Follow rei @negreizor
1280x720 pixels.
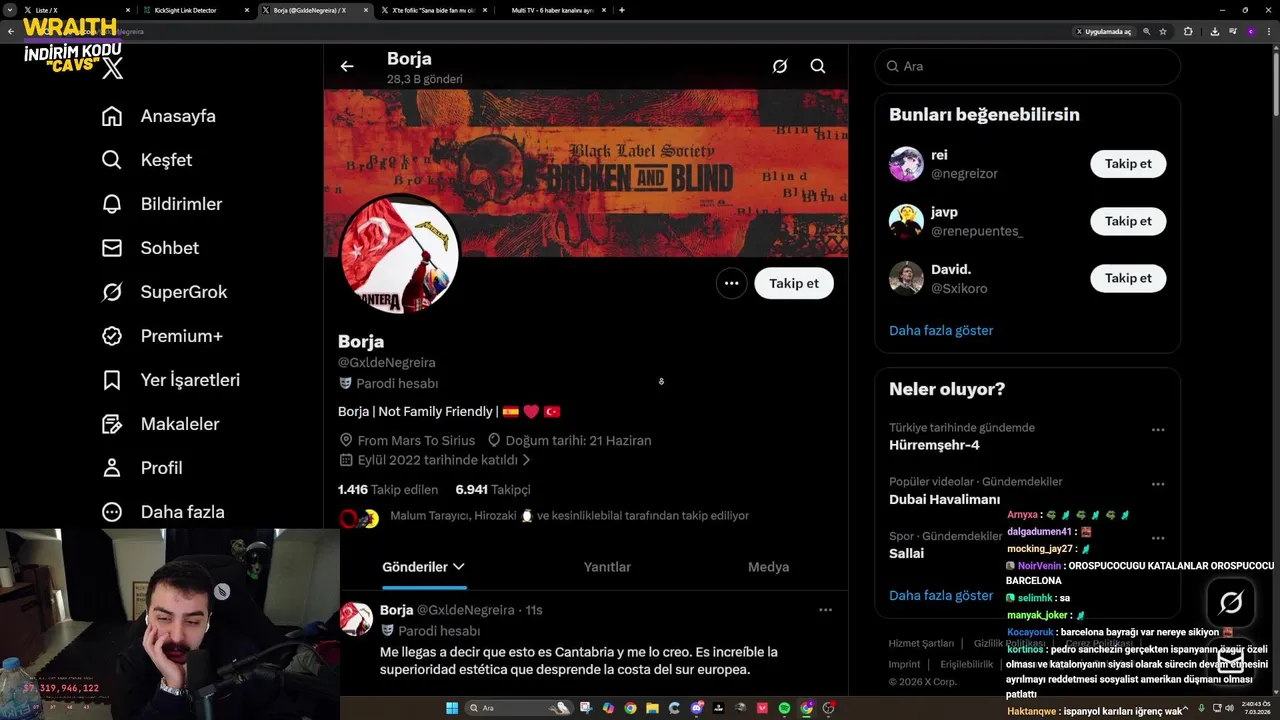point(1128,164)
